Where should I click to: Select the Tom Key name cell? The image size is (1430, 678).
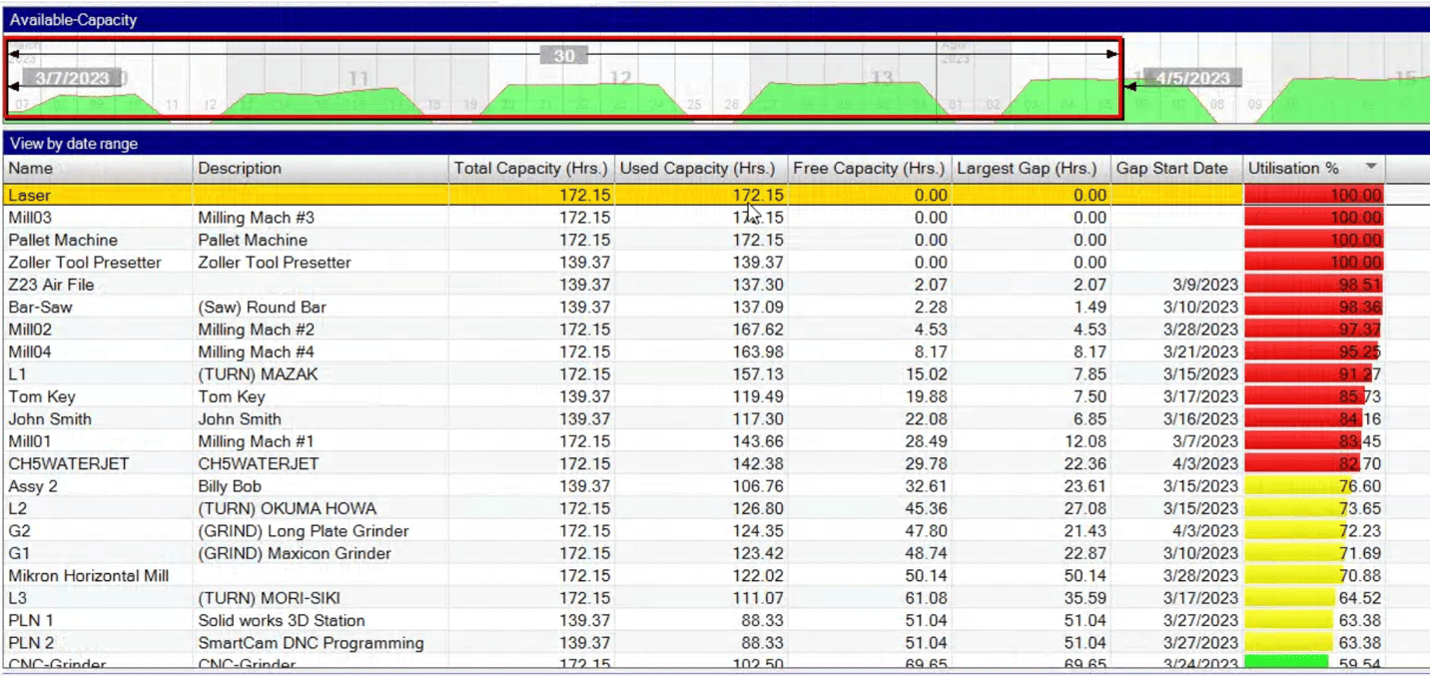[x=42, y=397]
